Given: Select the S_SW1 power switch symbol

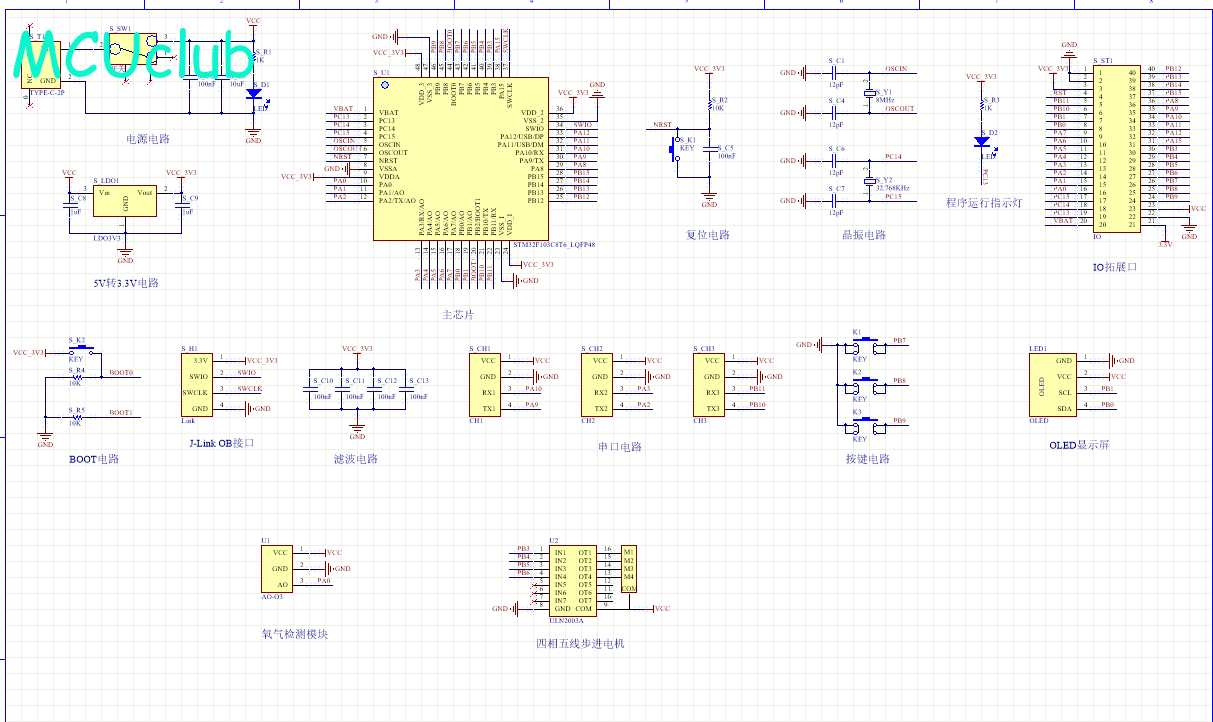Looking at the screenshot, I should 125,51.
